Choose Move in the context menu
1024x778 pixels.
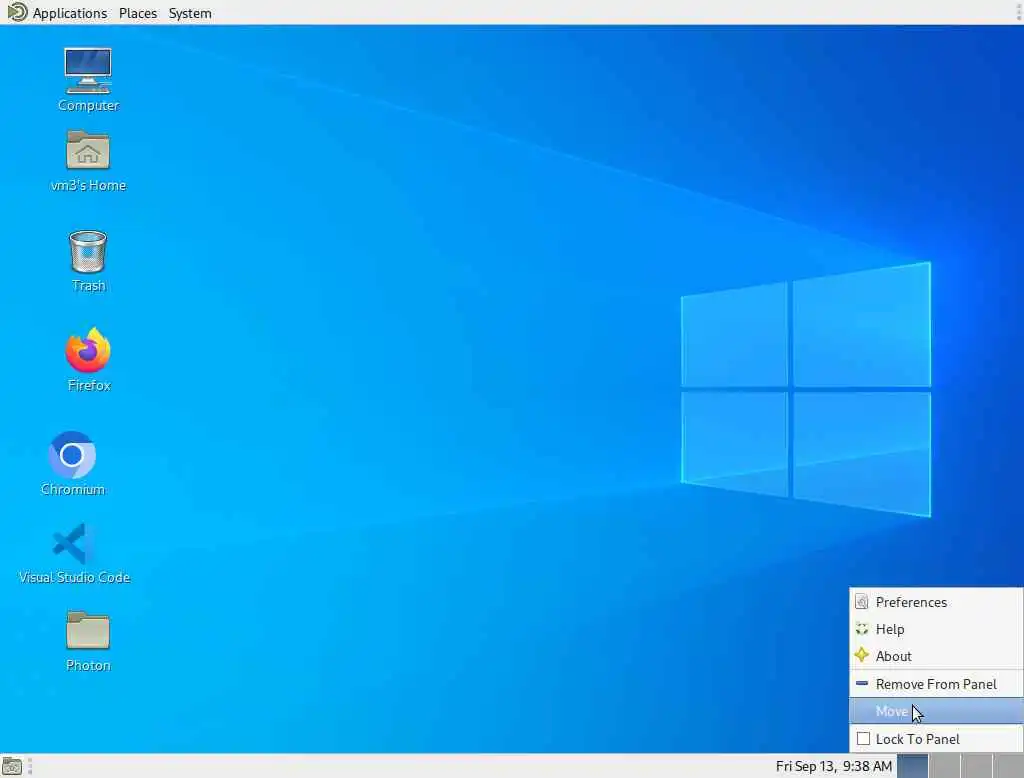(x=936, y=711)
